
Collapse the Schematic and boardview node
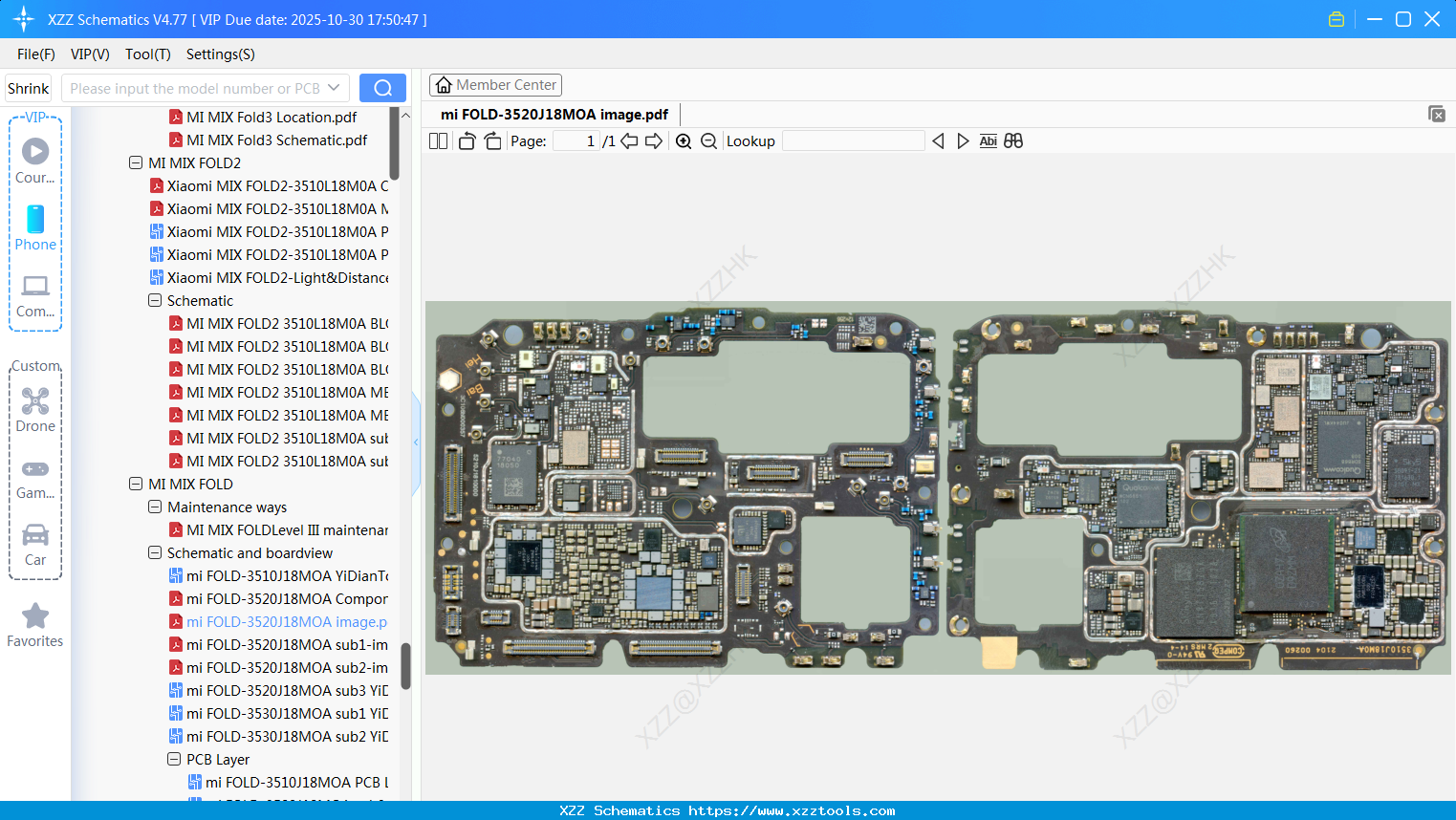tap(154, 552)
